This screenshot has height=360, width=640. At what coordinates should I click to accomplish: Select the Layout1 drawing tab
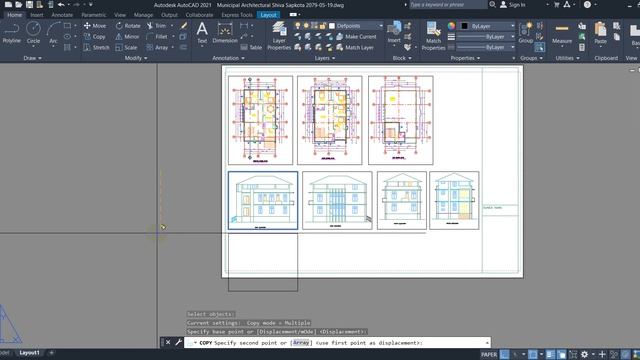(29, 353)
